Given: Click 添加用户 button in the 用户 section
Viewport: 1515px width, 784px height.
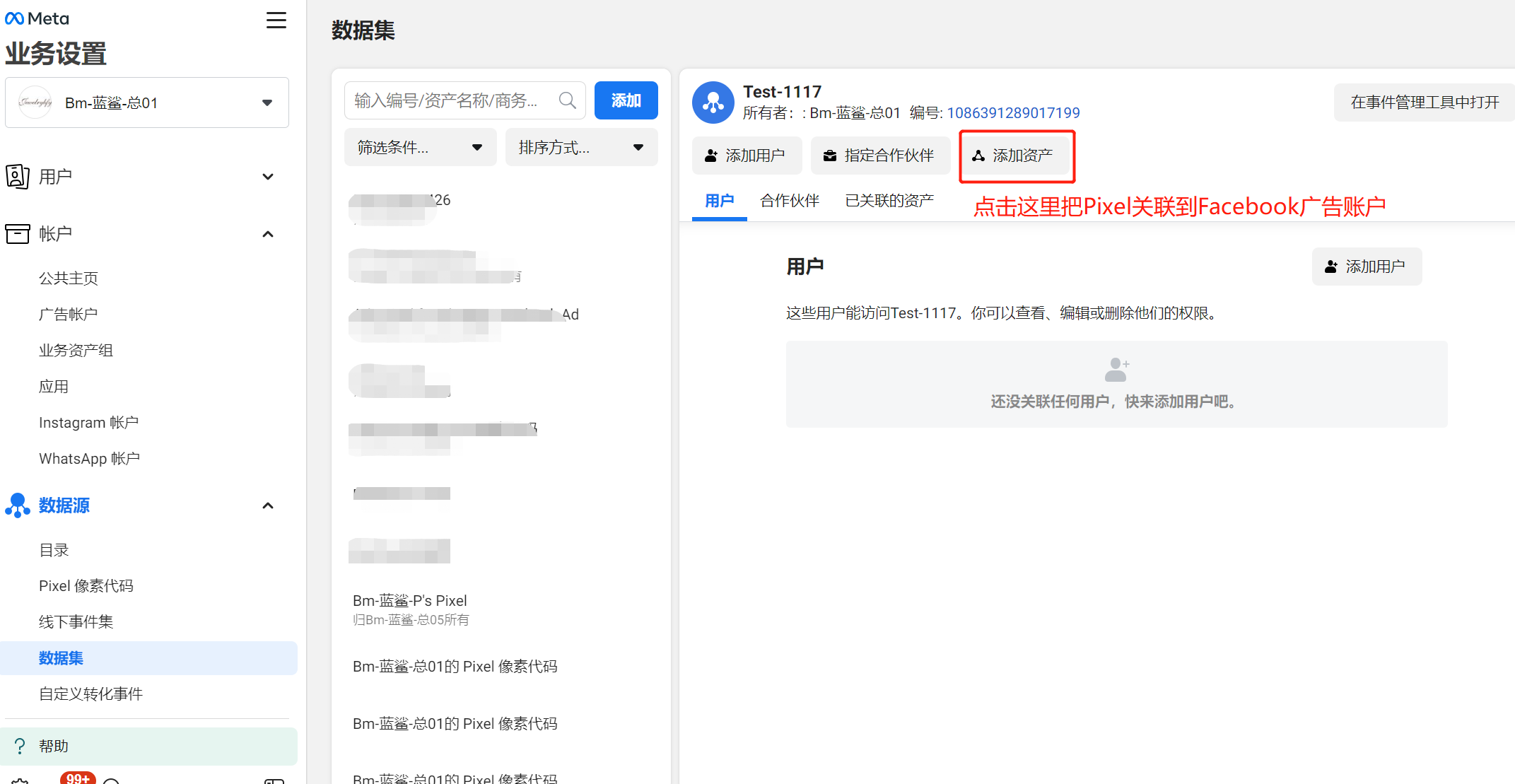Looking at the screenshot, I should tap(1367, 267).
